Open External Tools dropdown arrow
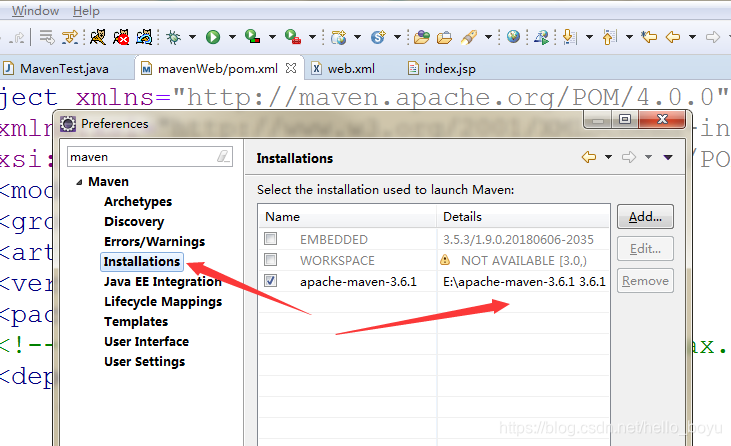The image size is (731, 446). click(x=312, y=37)
